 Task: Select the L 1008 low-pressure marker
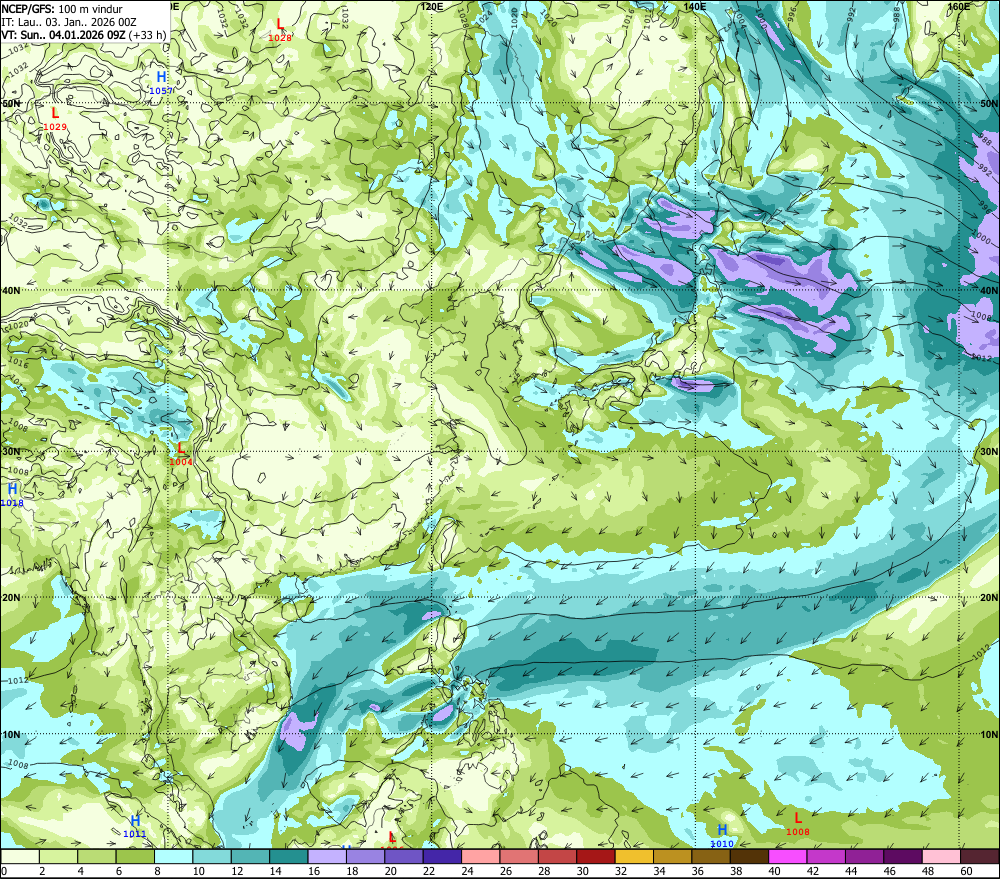pyautogui.click(x=797, y=824)
